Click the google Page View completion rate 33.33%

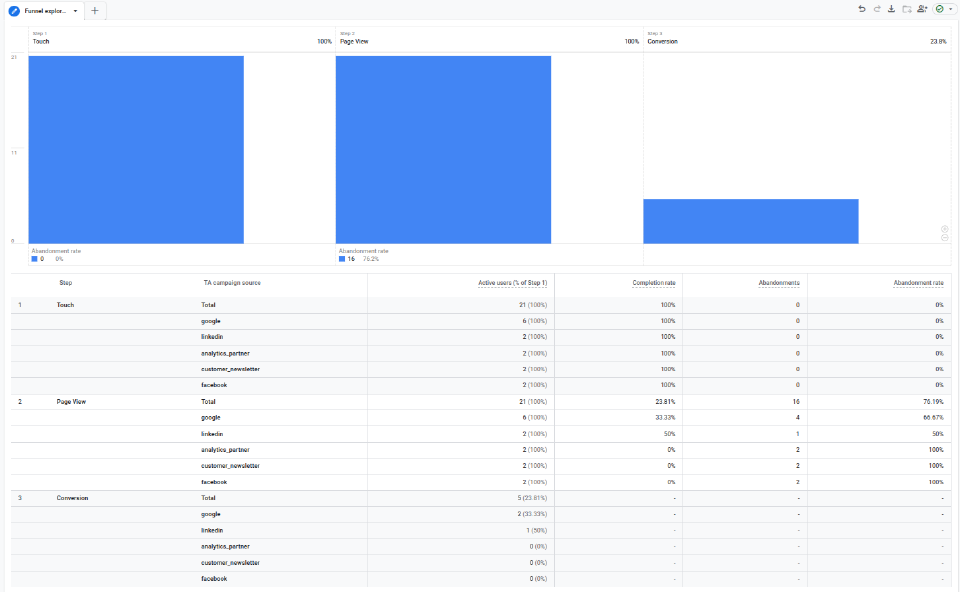(x=665, y=418)
